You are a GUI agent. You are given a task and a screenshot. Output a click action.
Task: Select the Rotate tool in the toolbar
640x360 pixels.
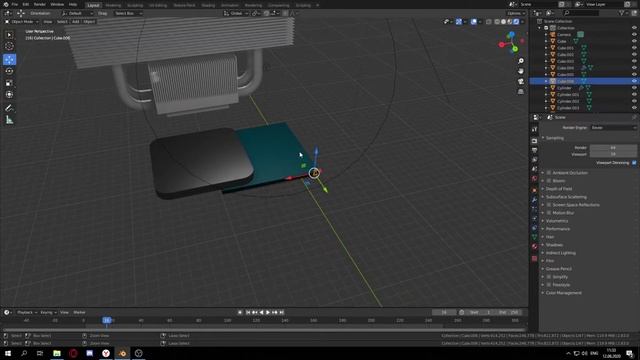pos(9,71)
